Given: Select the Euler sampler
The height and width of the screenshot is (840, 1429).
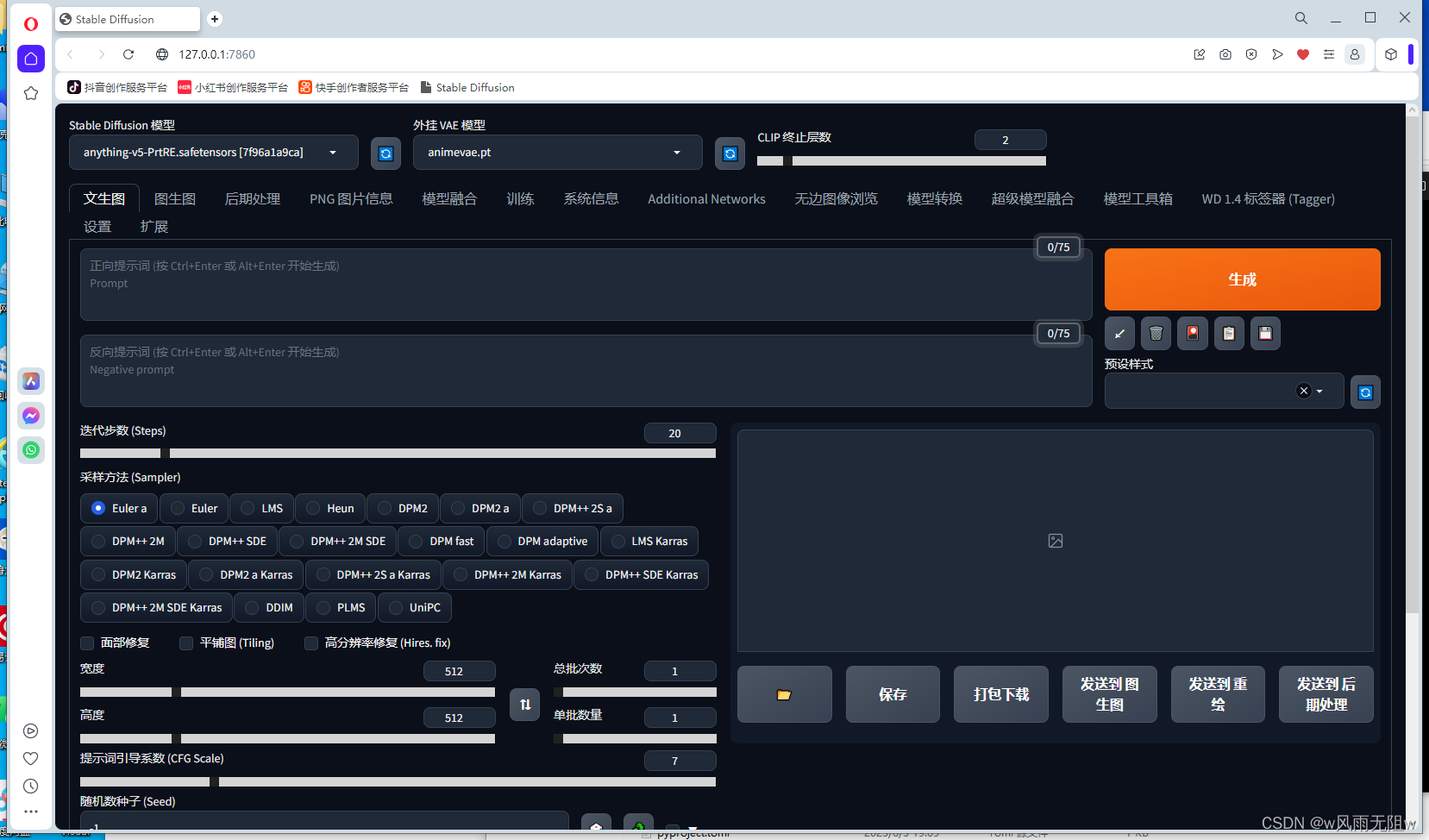Looking at the screenshot, I should click(194, 509).
